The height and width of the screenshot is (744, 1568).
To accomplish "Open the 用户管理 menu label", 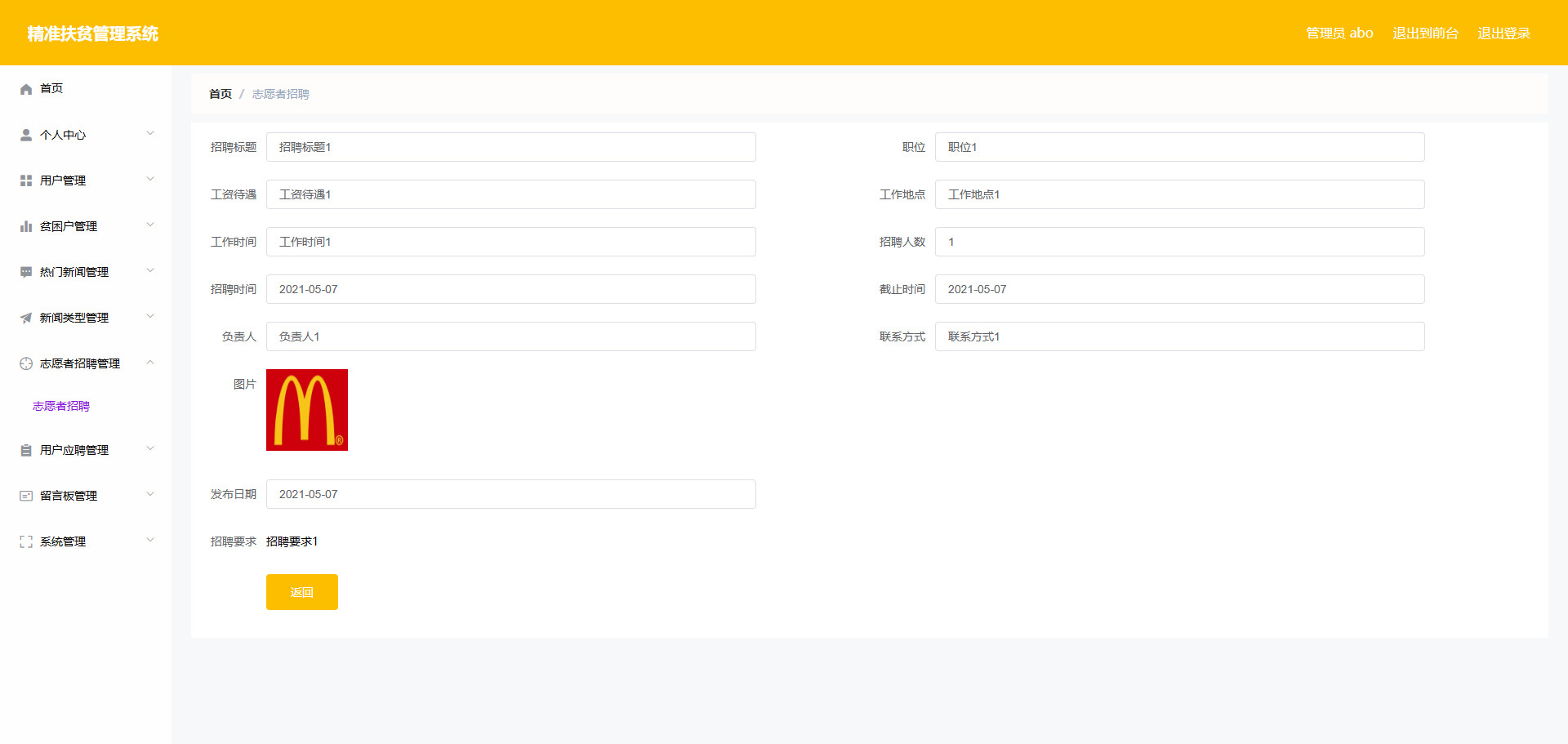I will (63, 180).
